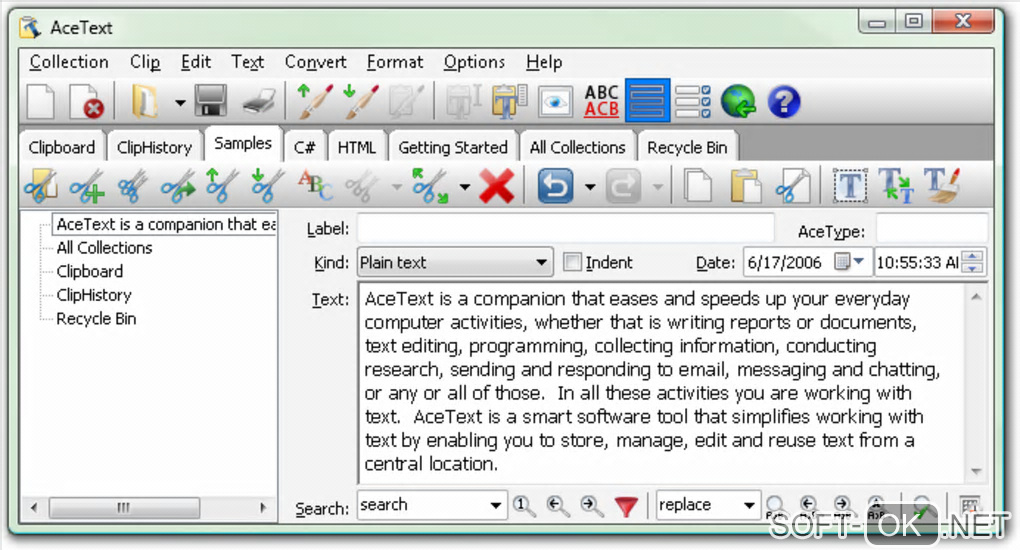Click into the Label input field

pyautogui.click(x=565, y=228)
